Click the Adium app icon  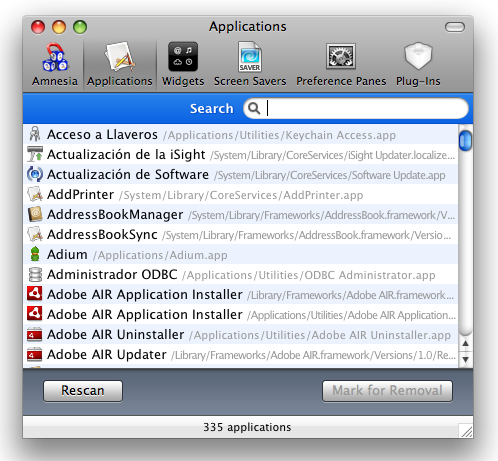[35, 254]
